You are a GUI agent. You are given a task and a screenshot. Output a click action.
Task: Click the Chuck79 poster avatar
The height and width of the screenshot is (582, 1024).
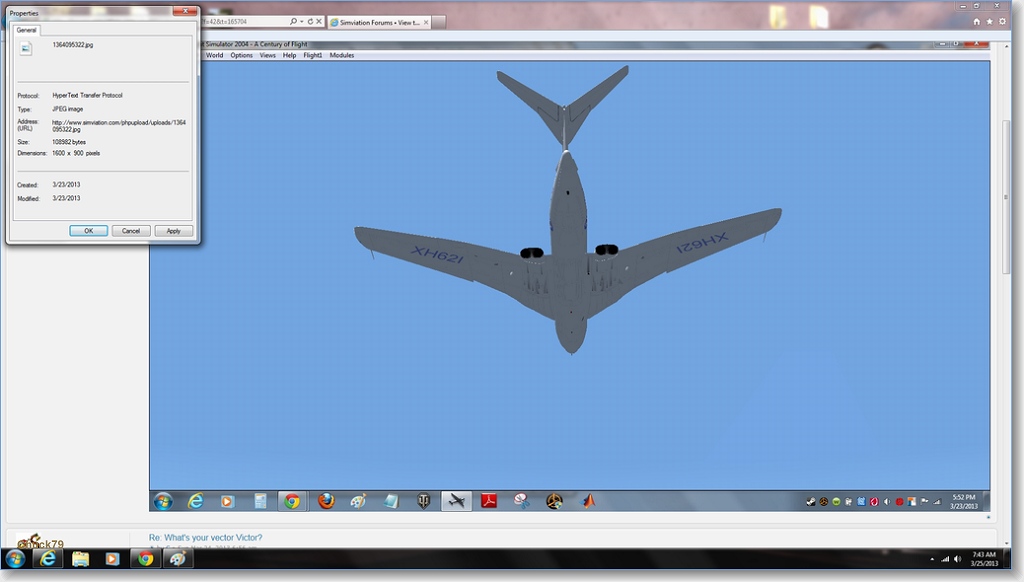coord(40,541)
